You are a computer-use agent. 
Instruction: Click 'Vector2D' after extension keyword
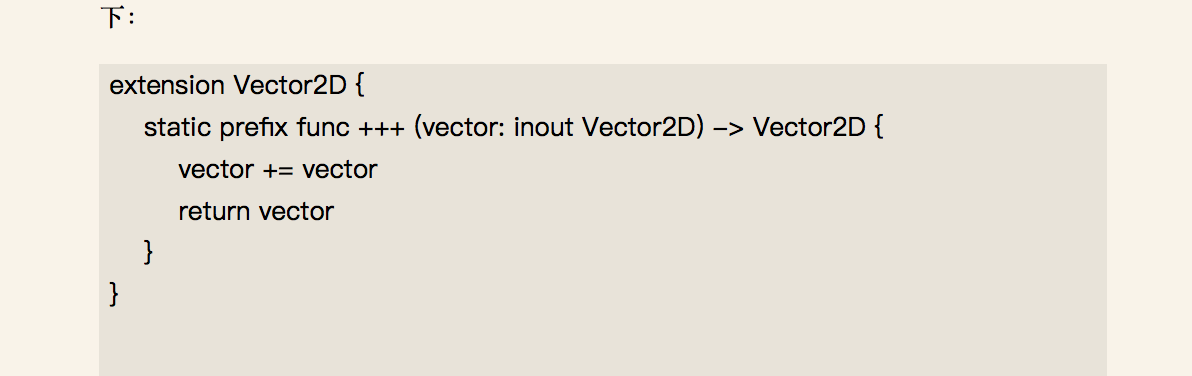click(290, 85)
